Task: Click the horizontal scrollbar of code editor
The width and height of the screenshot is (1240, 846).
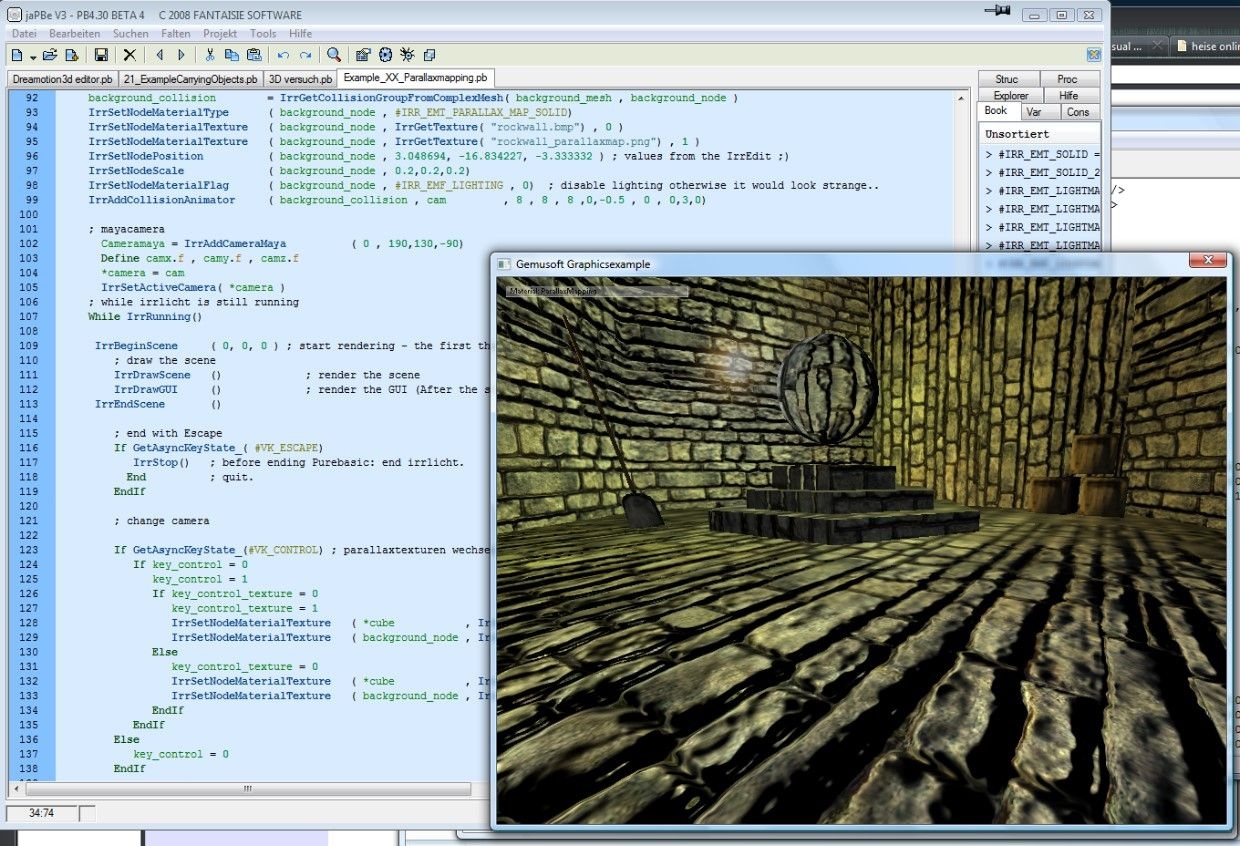Action: click(246, 789)
